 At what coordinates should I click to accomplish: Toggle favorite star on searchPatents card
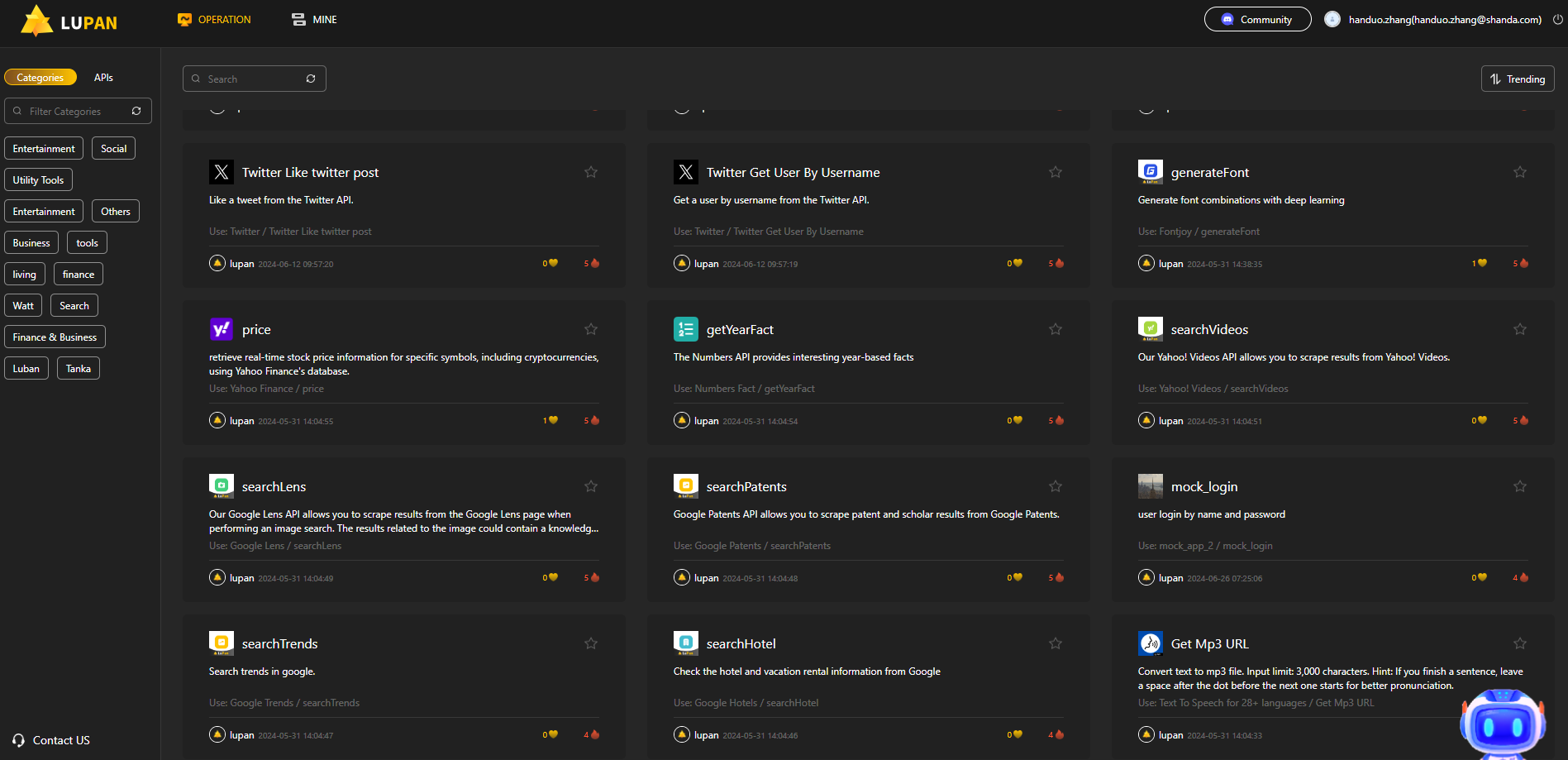click(x=1055, y=486)
